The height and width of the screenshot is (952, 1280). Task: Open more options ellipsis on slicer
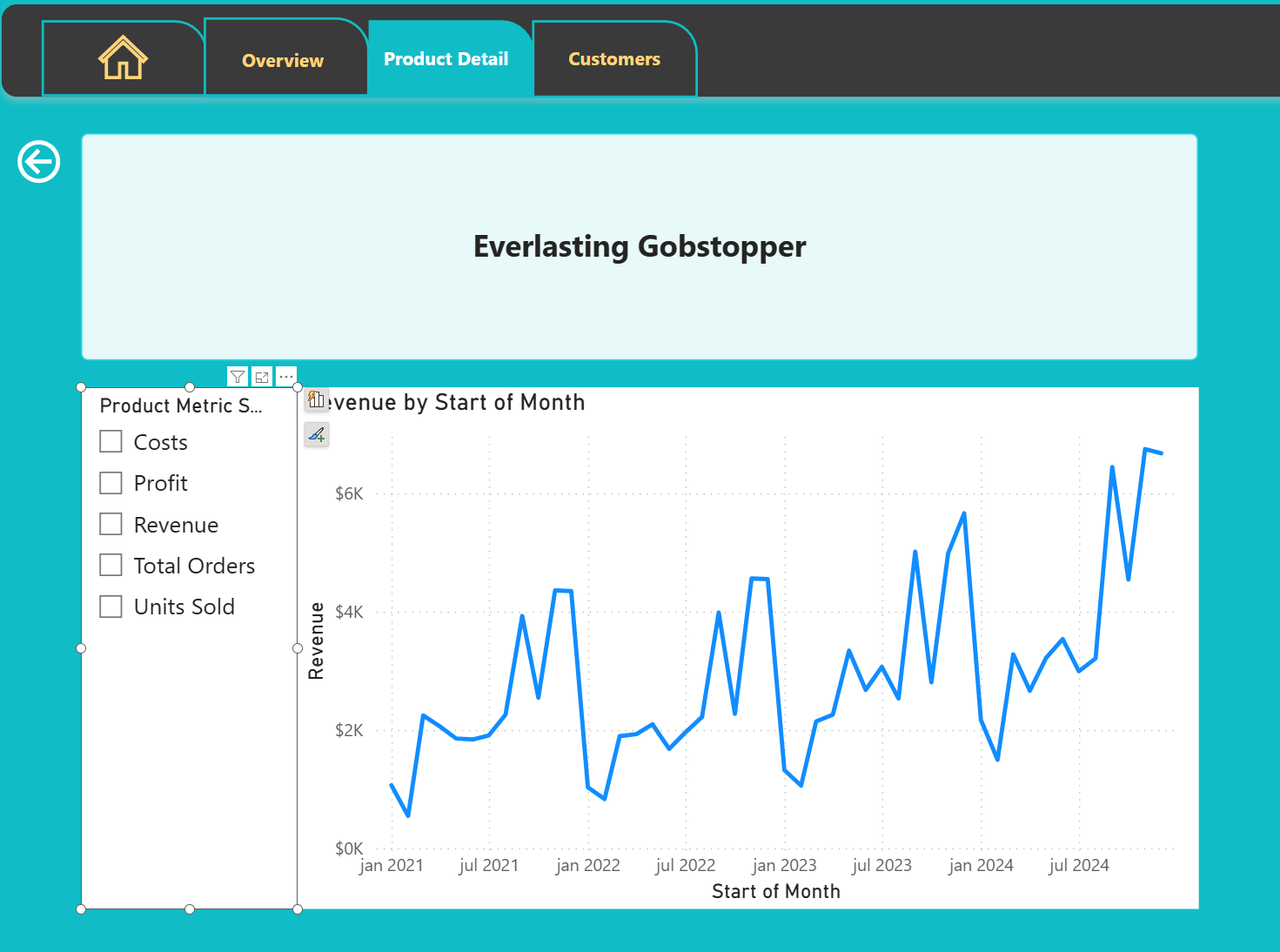[286, 377]
